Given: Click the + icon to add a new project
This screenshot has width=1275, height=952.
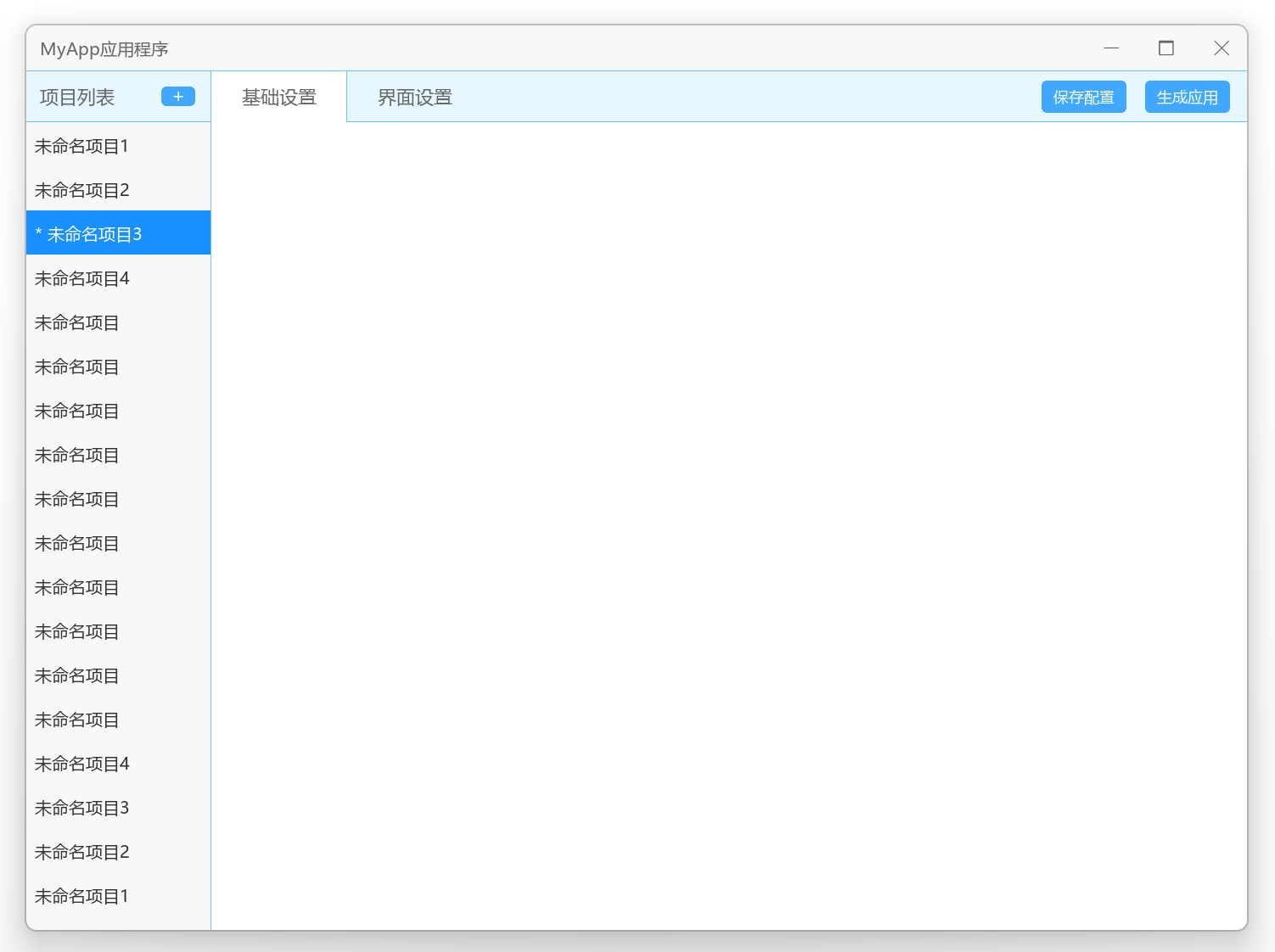Looking at the screenshot, I should [177, 96].
